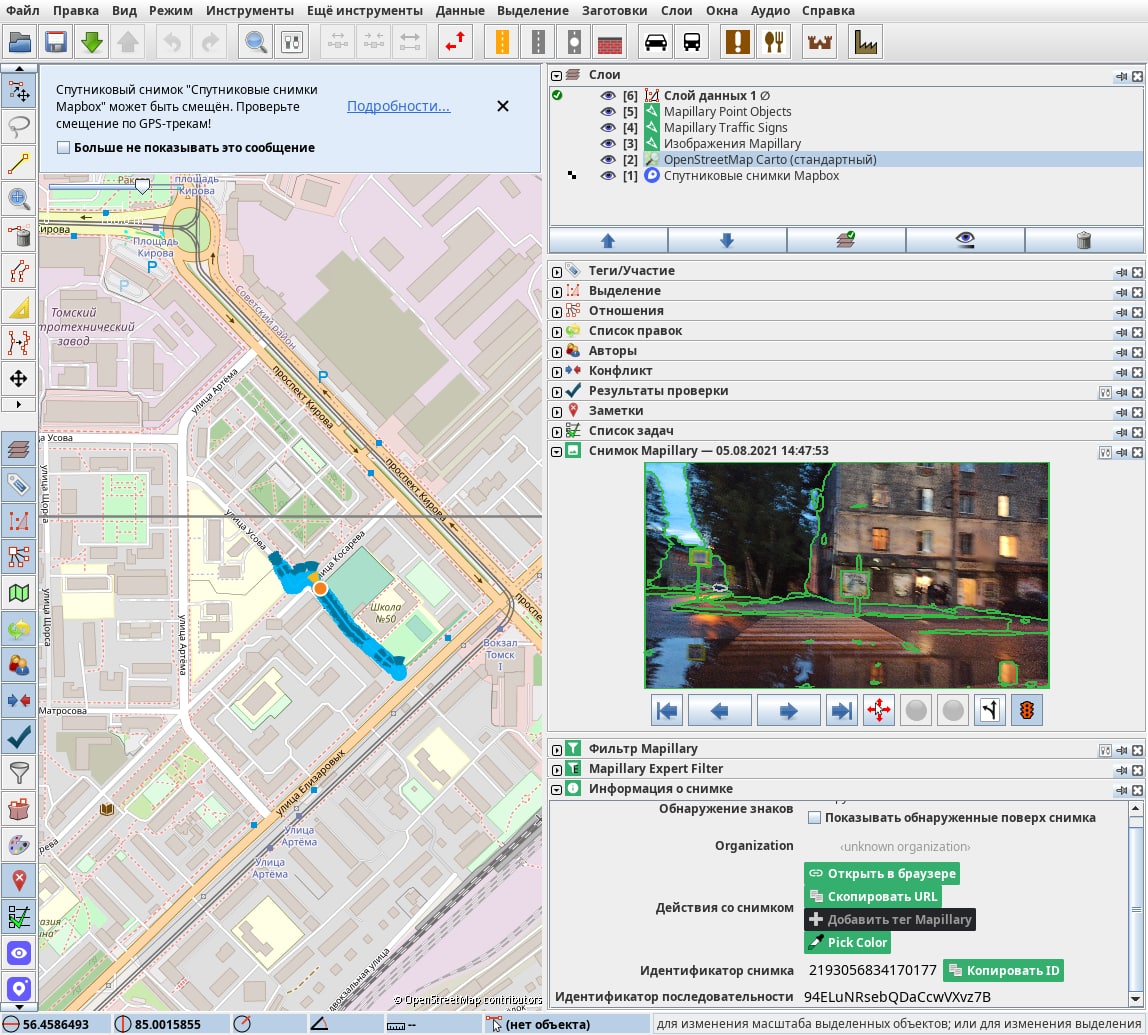Click the bus preset toolbar icon
The image size is (1148, 1035).
tap(691, 42)
